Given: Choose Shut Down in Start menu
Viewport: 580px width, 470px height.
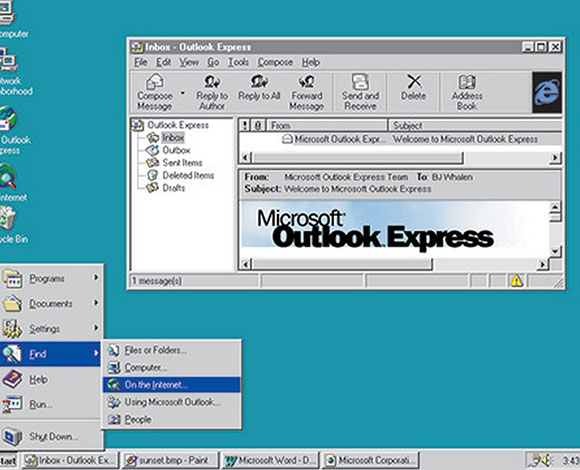Looking at the screenshot, I should 51,437.
